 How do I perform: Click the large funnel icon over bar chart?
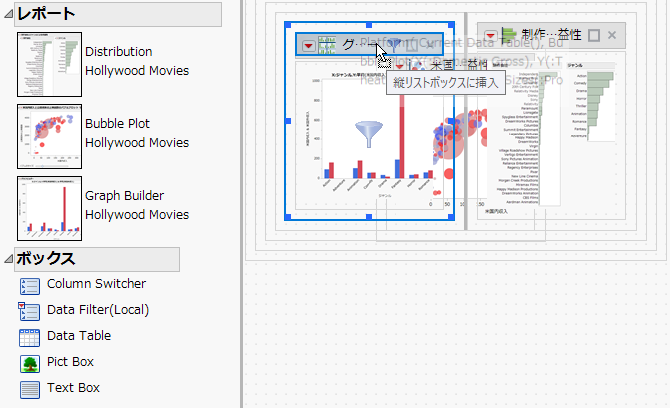369,134
